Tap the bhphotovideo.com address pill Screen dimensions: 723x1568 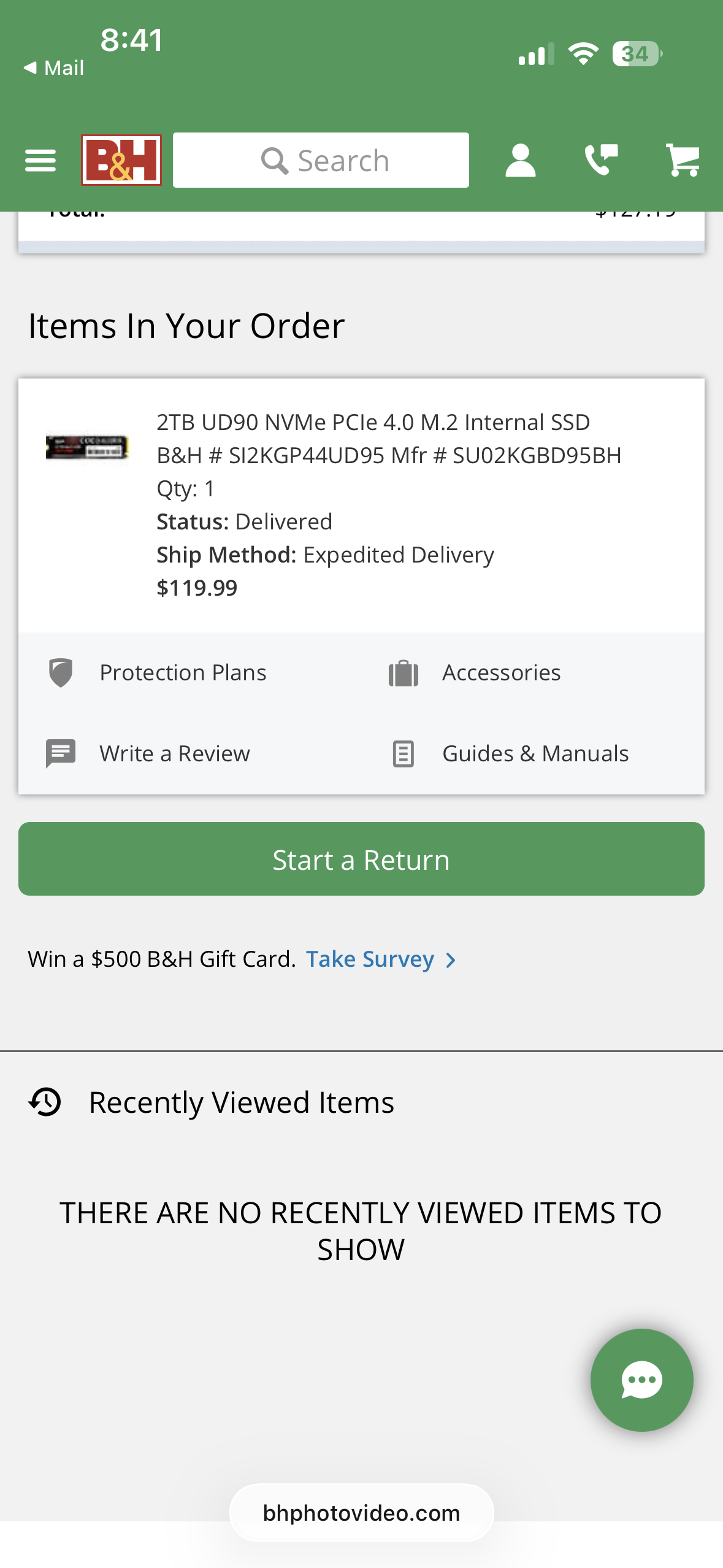(361, 1513)
